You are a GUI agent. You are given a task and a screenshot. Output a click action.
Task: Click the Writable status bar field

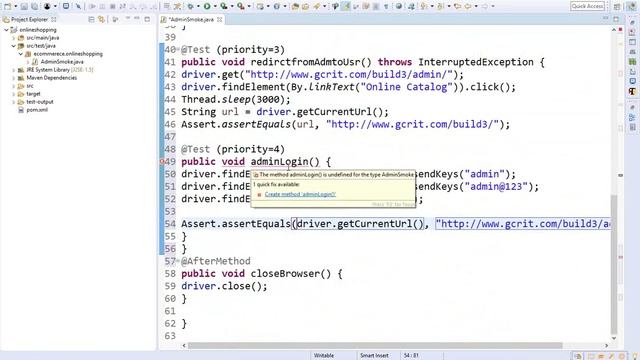click(324, 356)
